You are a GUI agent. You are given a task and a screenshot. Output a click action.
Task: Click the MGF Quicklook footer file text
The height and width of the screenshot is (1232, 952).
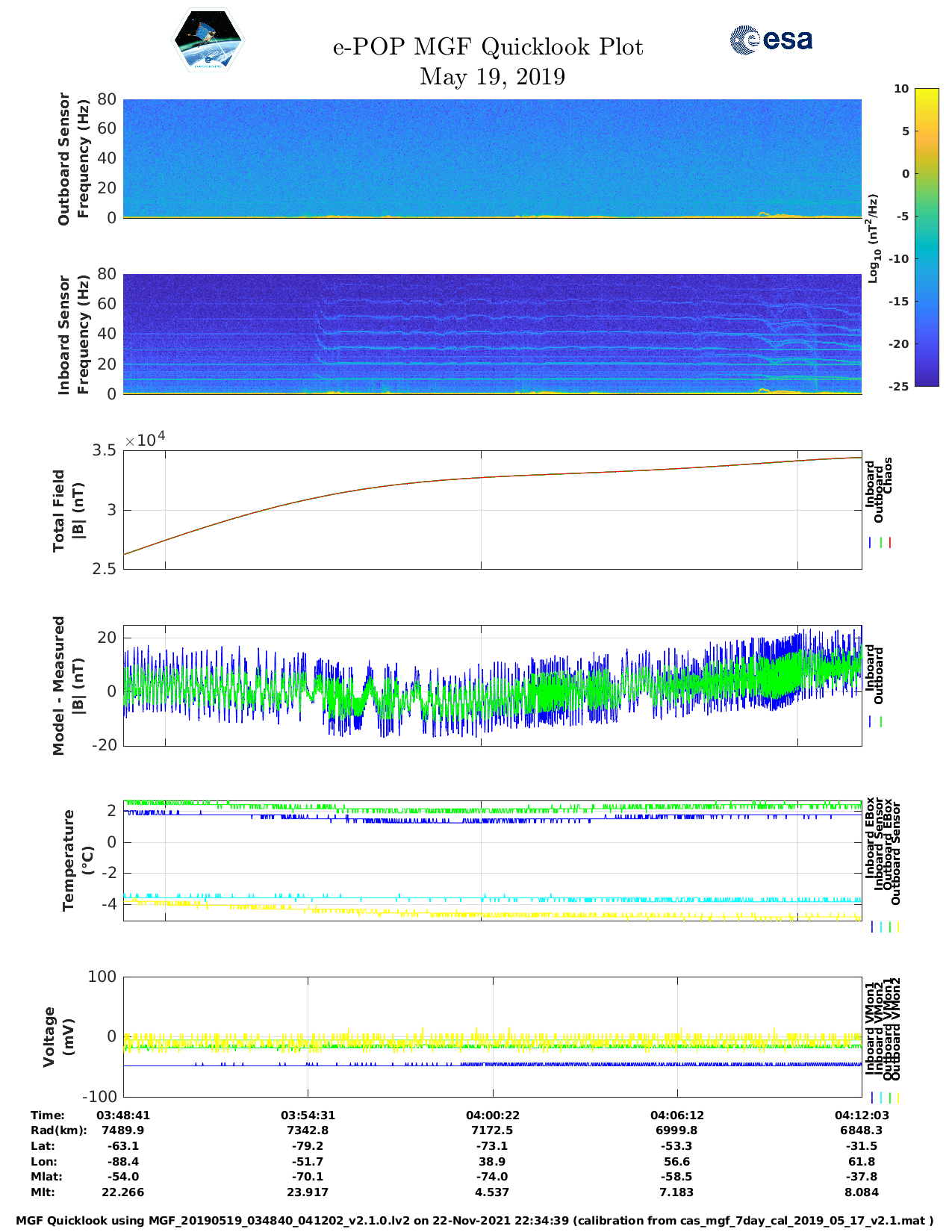475,1220
